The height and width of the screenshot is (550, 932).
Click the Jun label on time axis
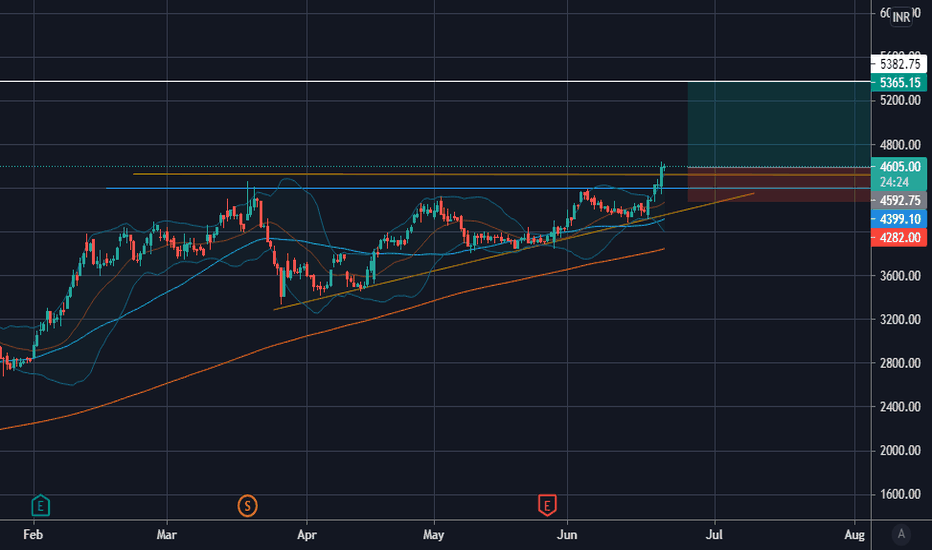pos(567,535)
